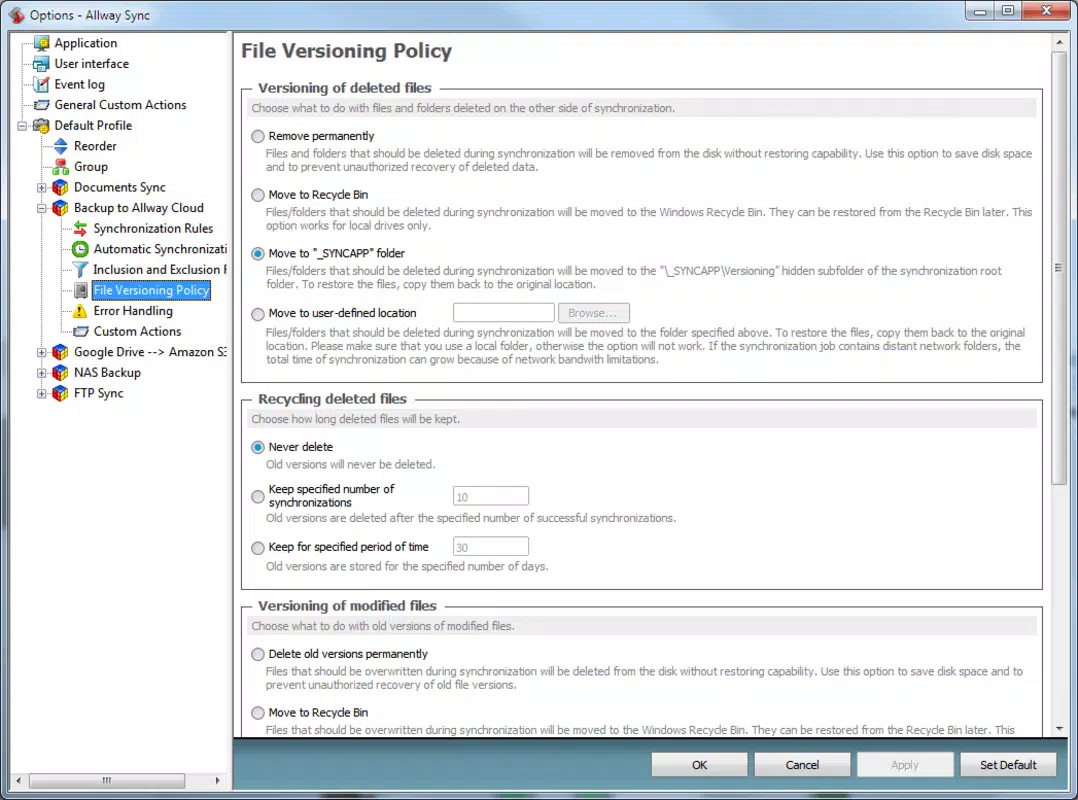
Task: Select Keep specified number of synchronizations
Action: click(258, 496)
